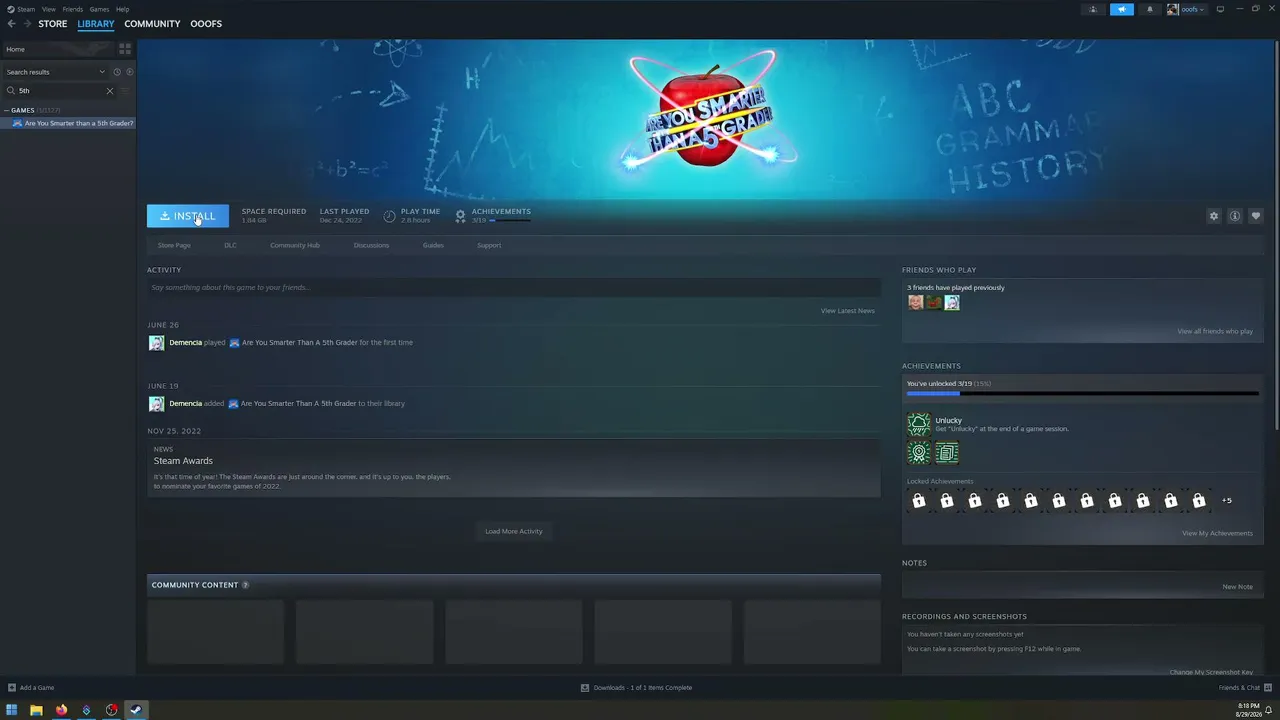The width and height of the screenshot is (1280, 720).
Task: Open the third friend avatar in Friends Who Play
Action: tap(952, 303)
